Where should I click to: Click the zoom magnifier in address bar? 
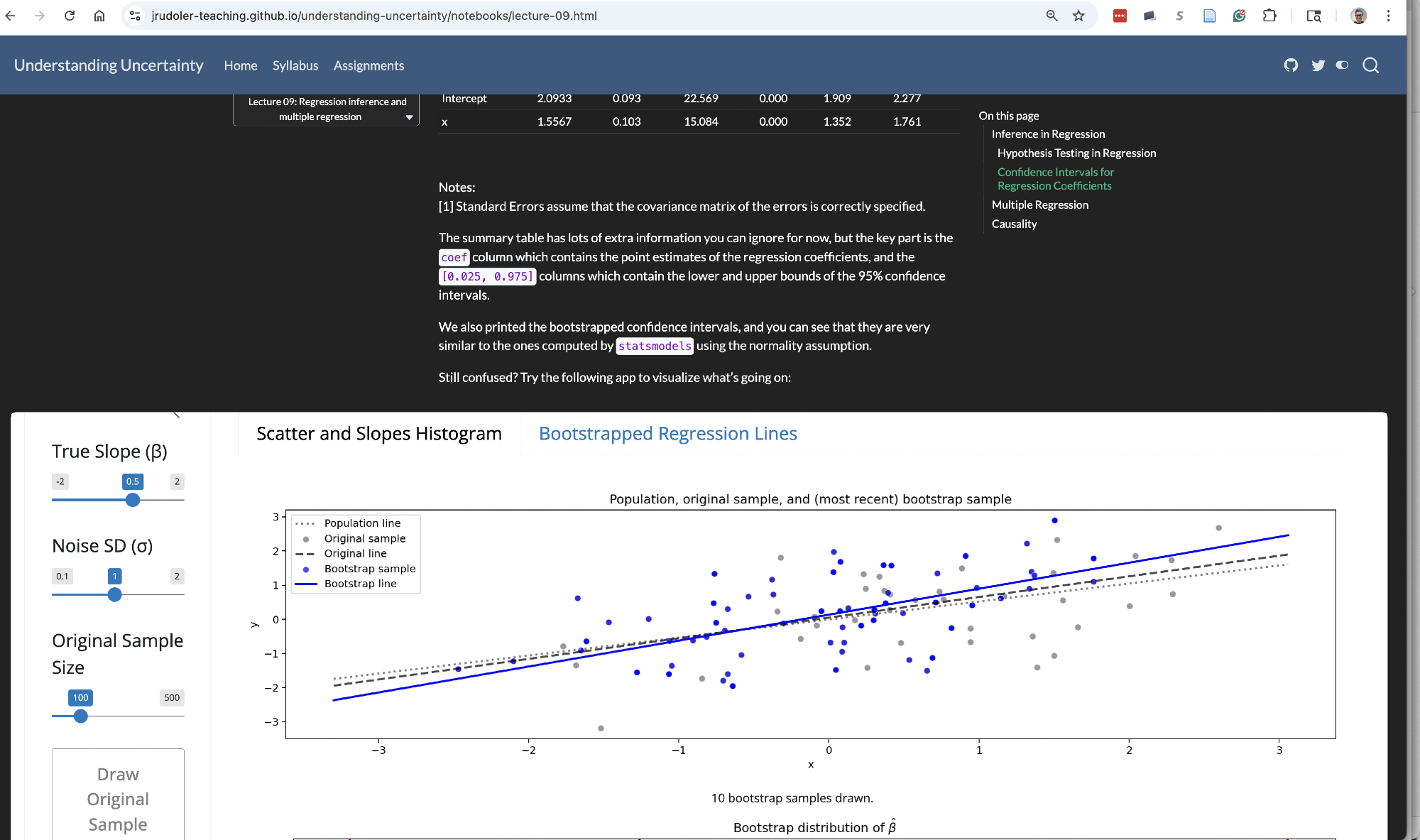tap(1052, 16)
